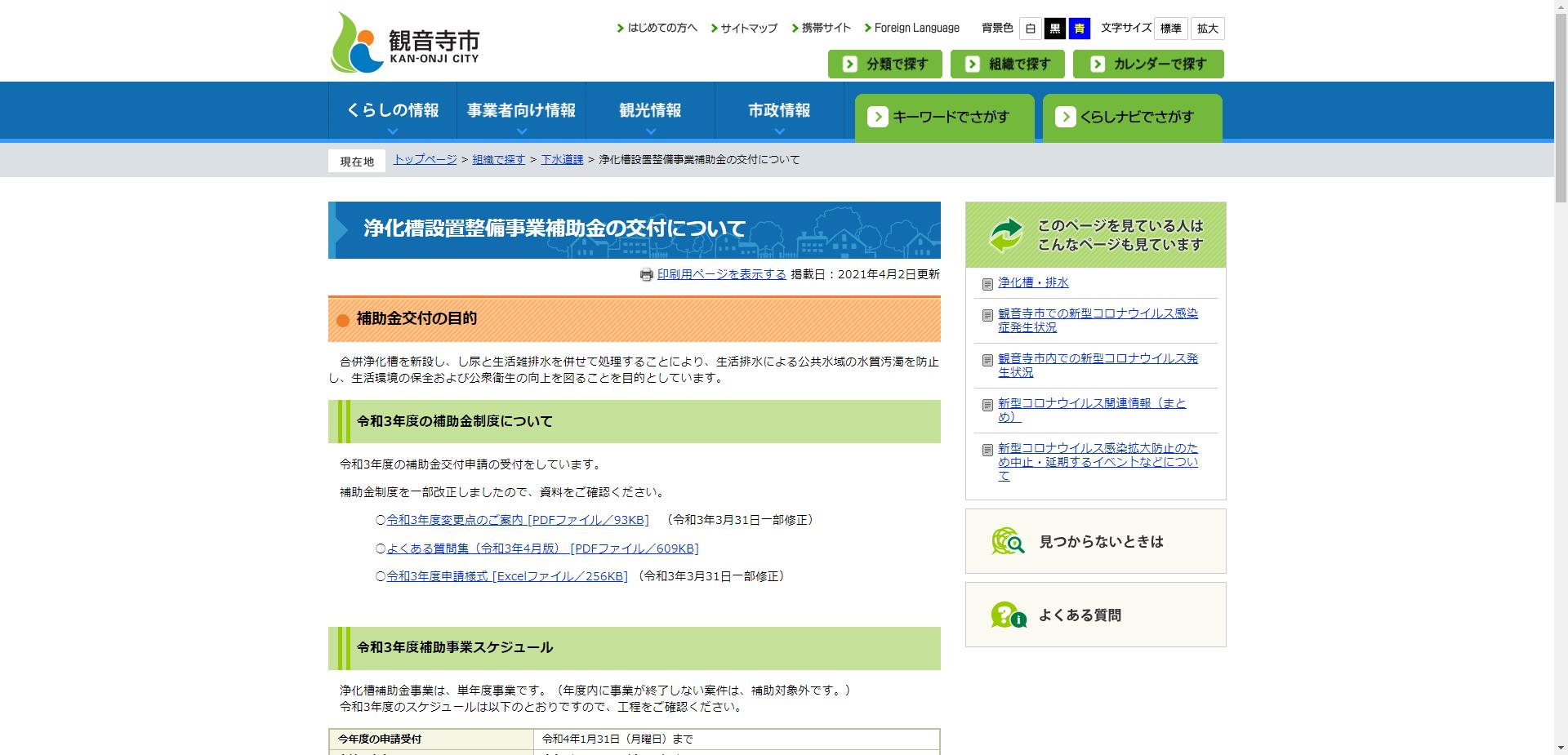Click the green recycle arrow in sidebar panel
Image resolution: width=1568 pixels, height=755 pixels.
click(1006, 235)
